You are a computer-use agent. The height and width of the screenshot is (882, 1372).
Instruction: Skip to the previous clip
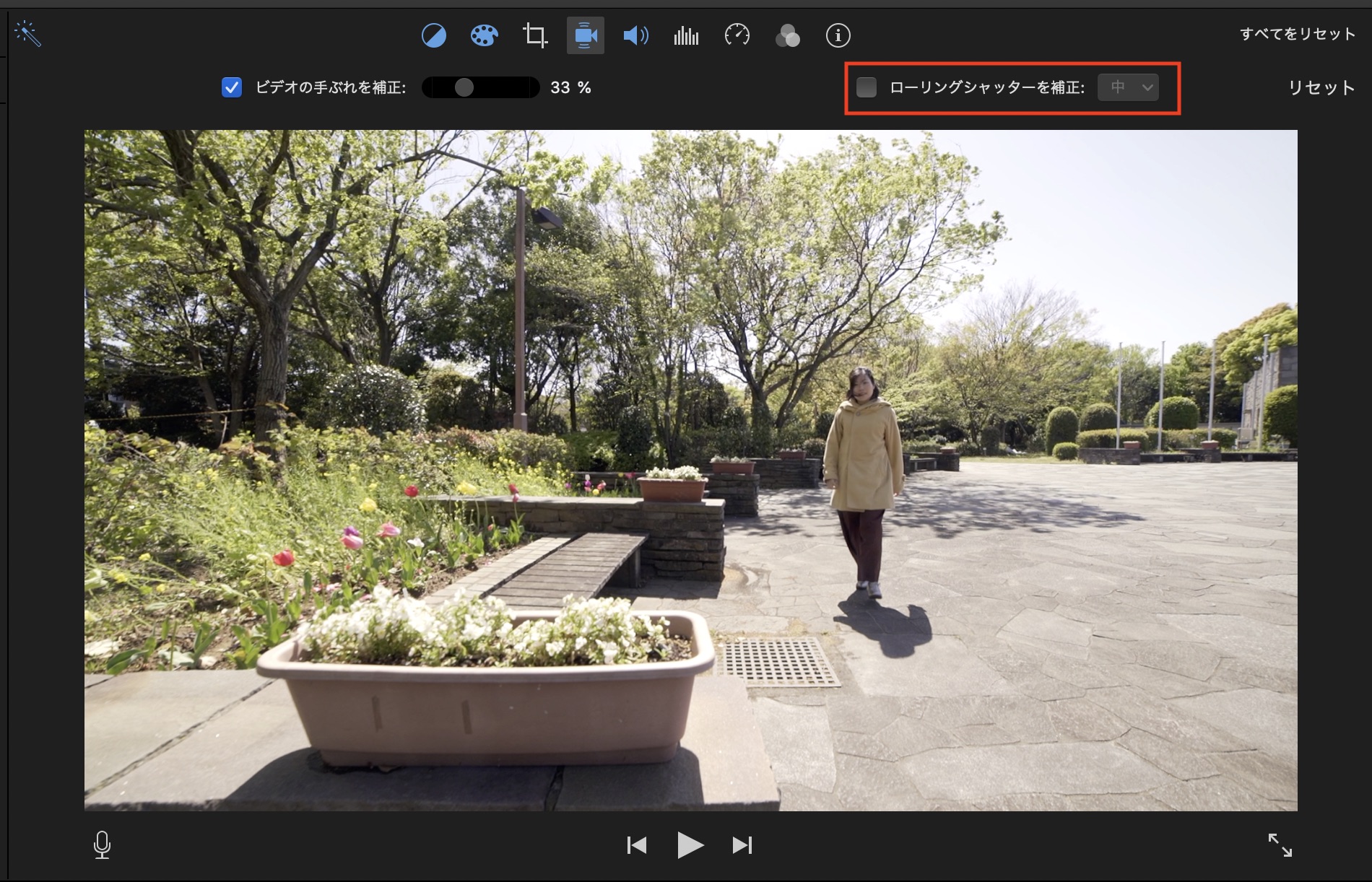point(636,844)
